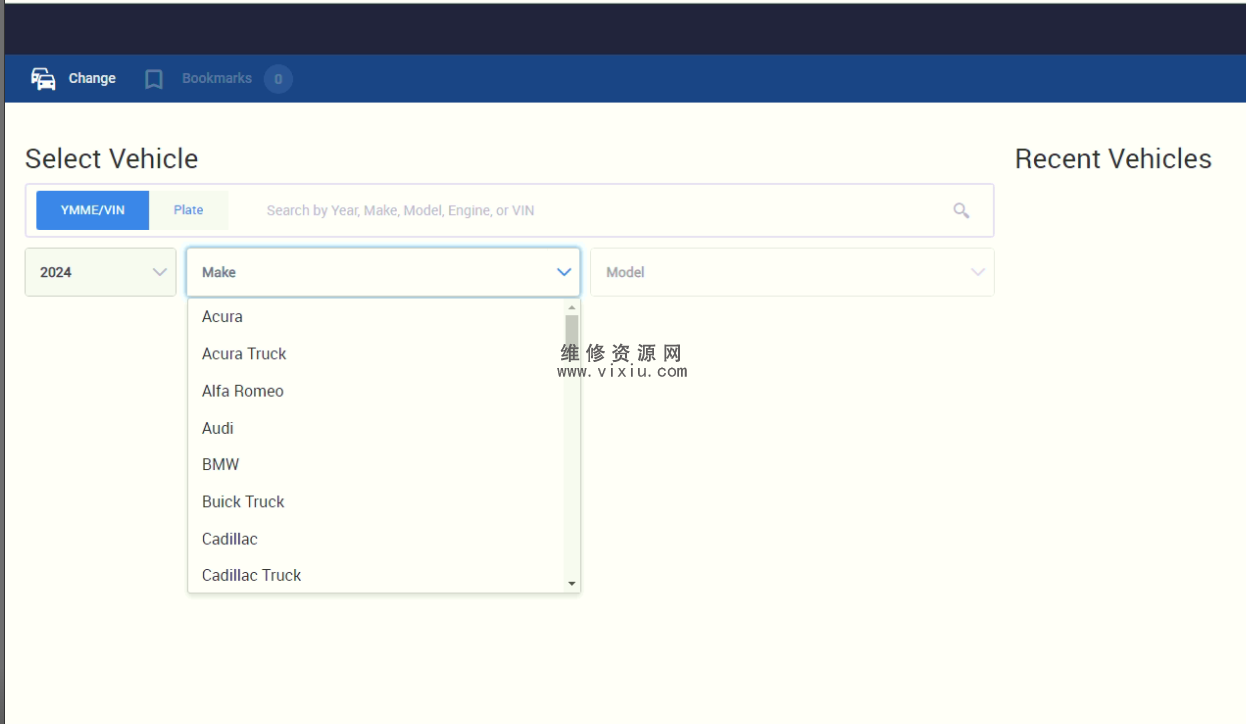Viewport: 1246px width, 724px height.
Task: Choose Cadillac Truck in the make list
Action: pyautogui.click(x=376, y=576)
